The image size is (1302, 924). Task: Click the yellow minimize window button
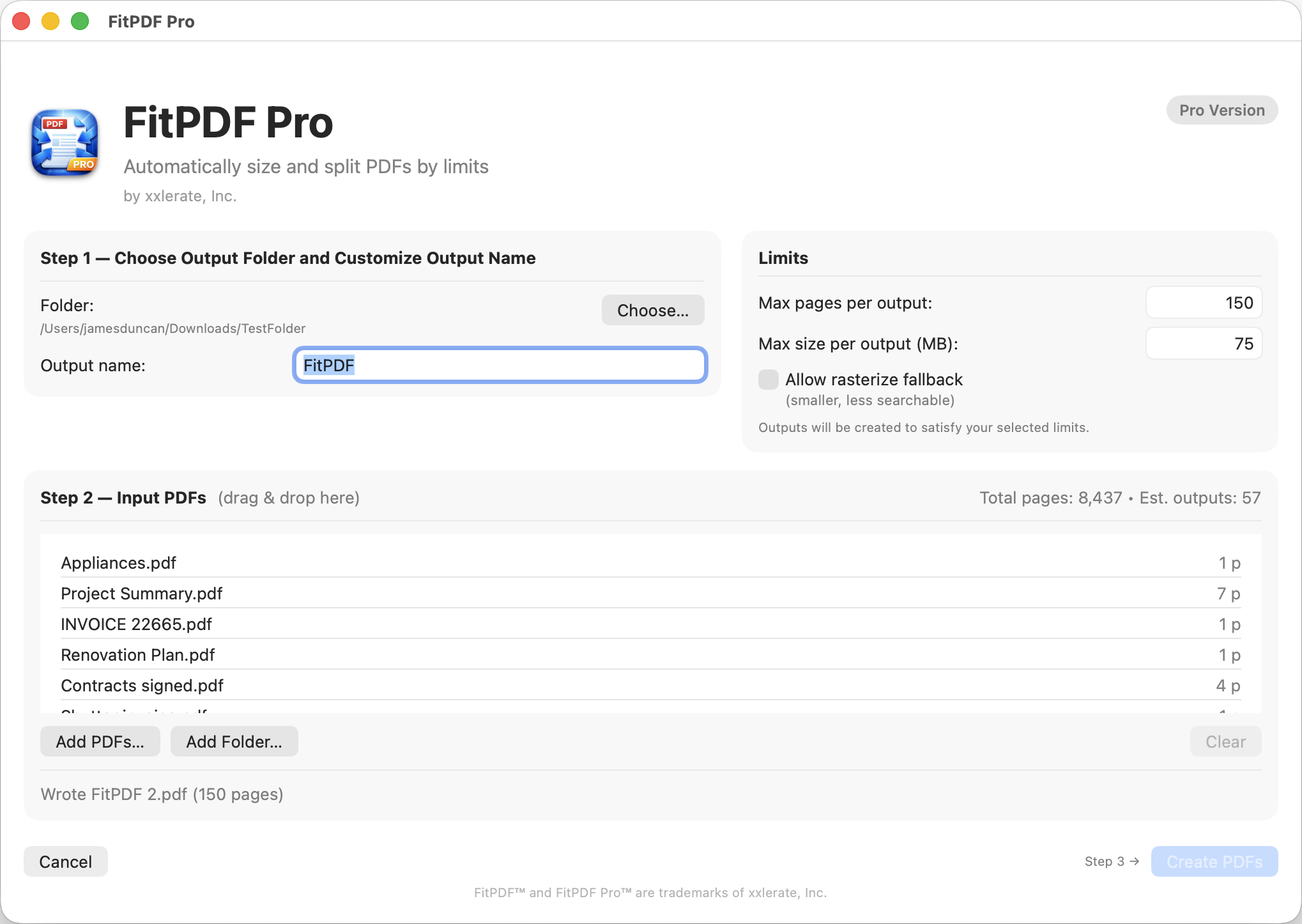50,22
